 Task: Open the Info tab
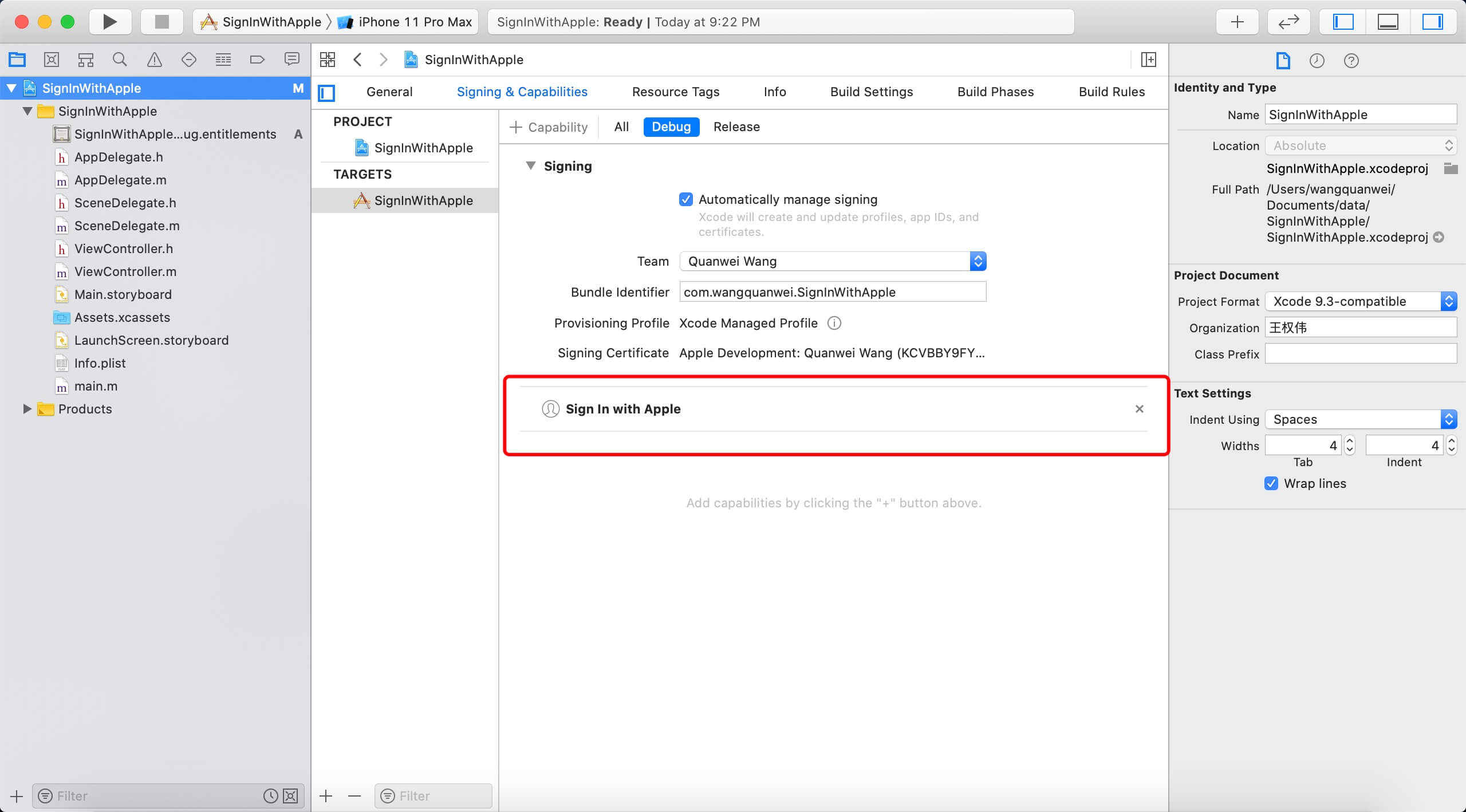pyautogui.click(x=775, y=92)
